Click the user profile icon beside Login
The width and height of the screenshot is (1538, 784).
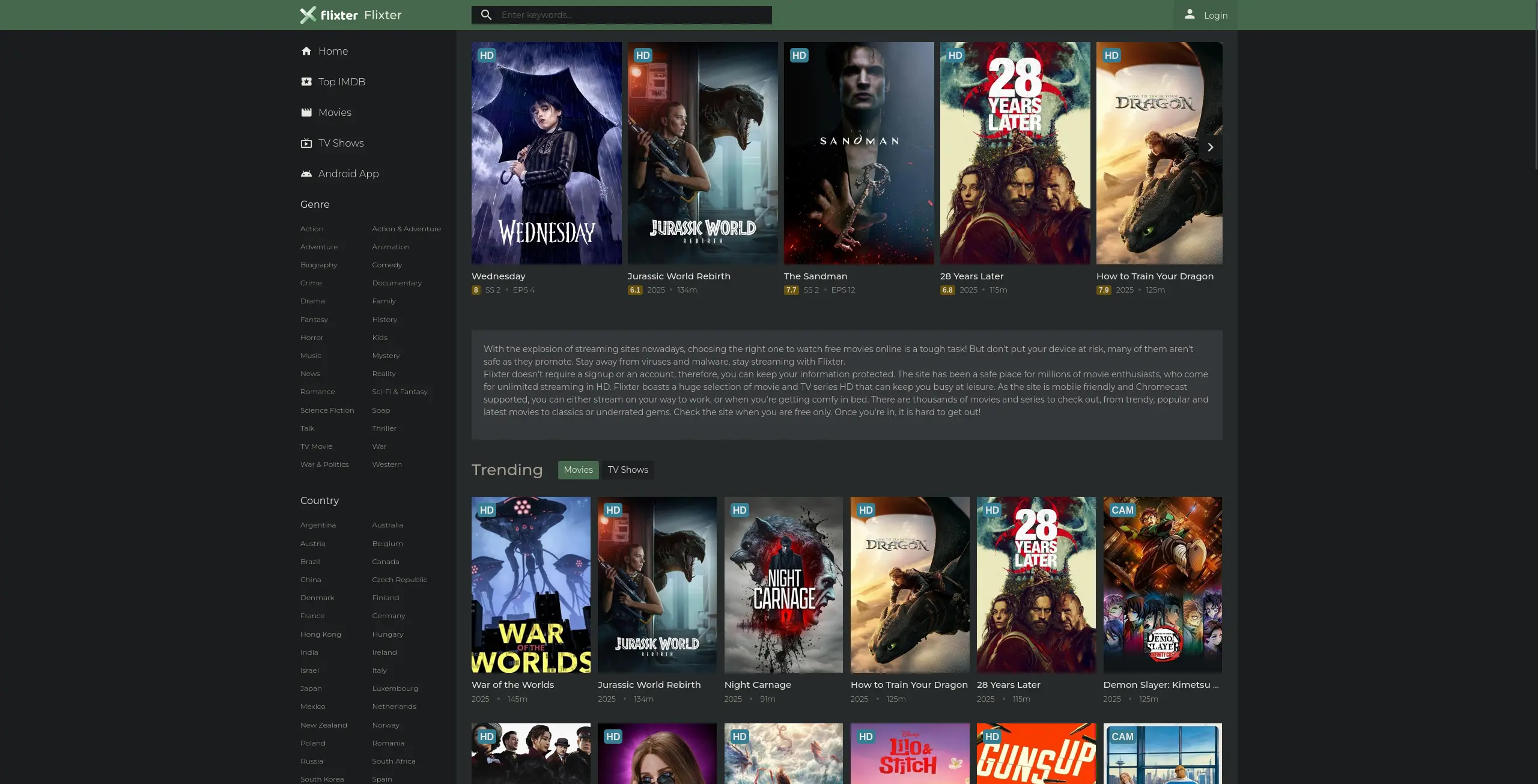(x=1190, y=14)
